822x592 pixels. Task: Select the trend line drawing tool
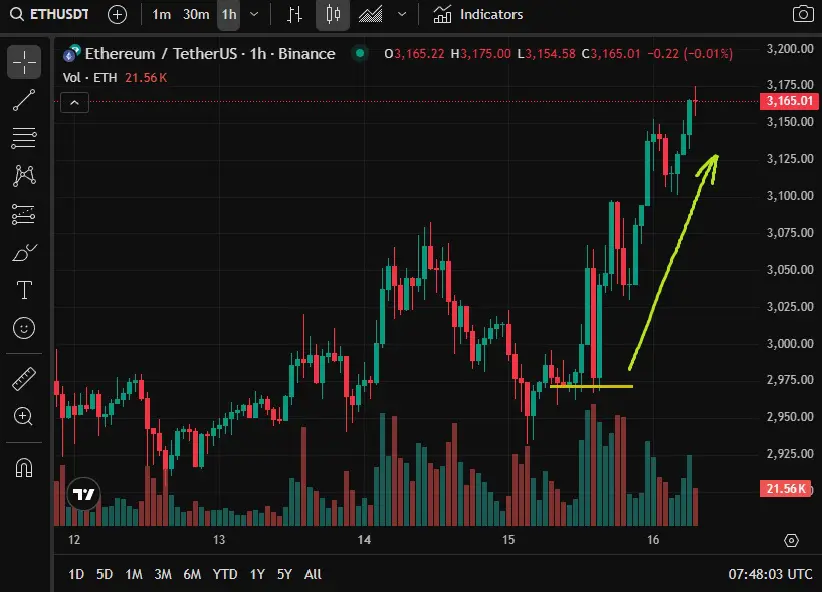coord(24,100)
